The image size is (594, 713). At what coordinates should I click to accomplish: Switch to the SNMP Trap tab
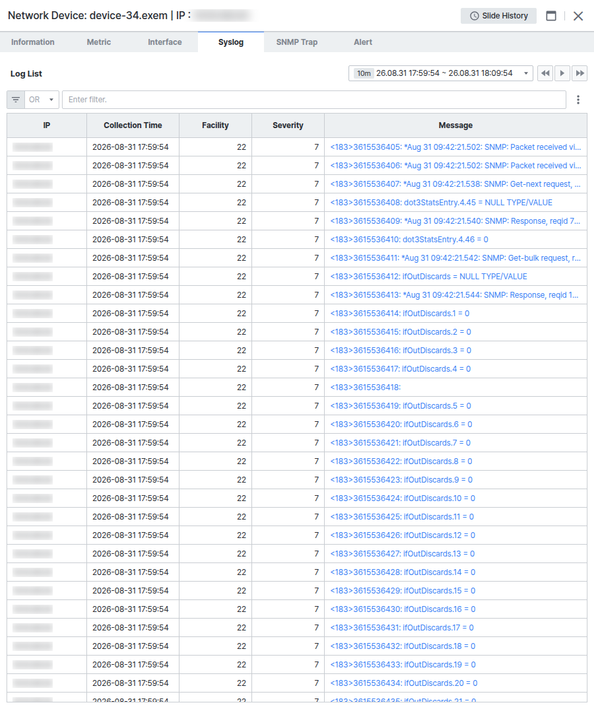[297, 42]
